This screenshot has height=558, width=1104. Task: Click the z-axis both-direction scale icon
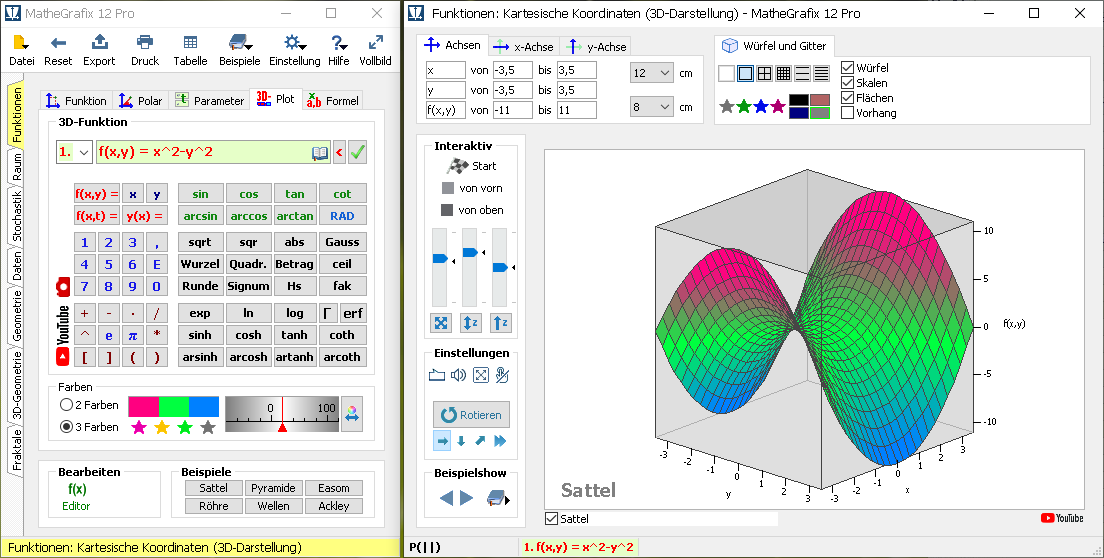click(x=470, y=323)
